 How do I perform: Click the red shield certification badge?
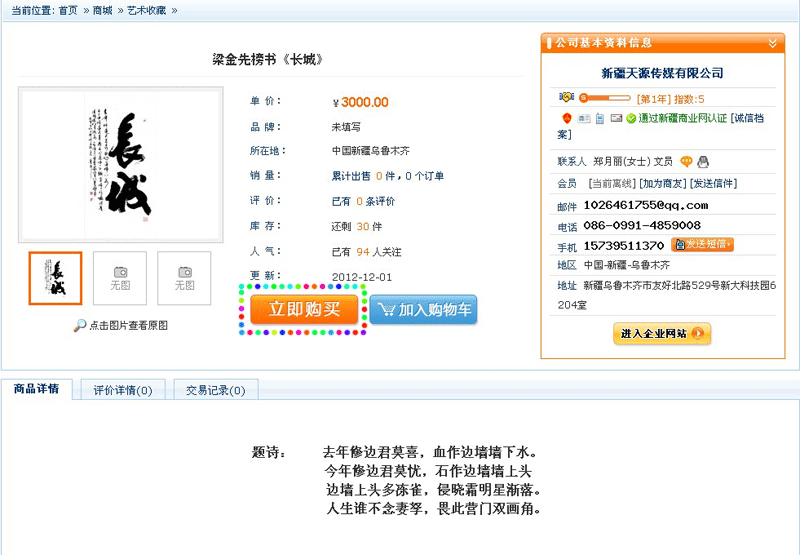[x=567, y=118]
